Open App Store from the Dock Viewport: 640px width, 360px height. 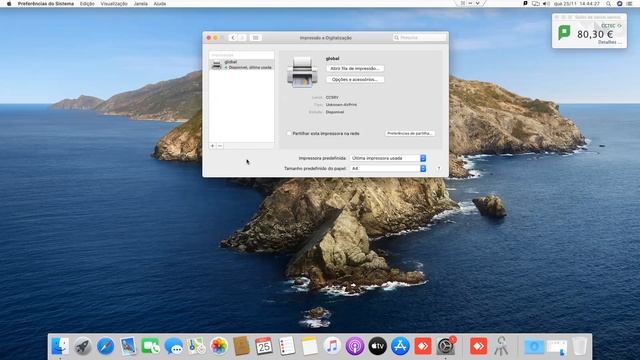(400, 346)
